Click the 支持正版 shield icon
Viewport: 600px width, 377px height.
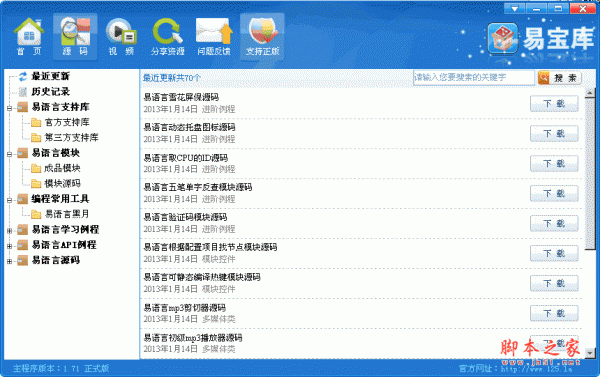tap(262, 37)
